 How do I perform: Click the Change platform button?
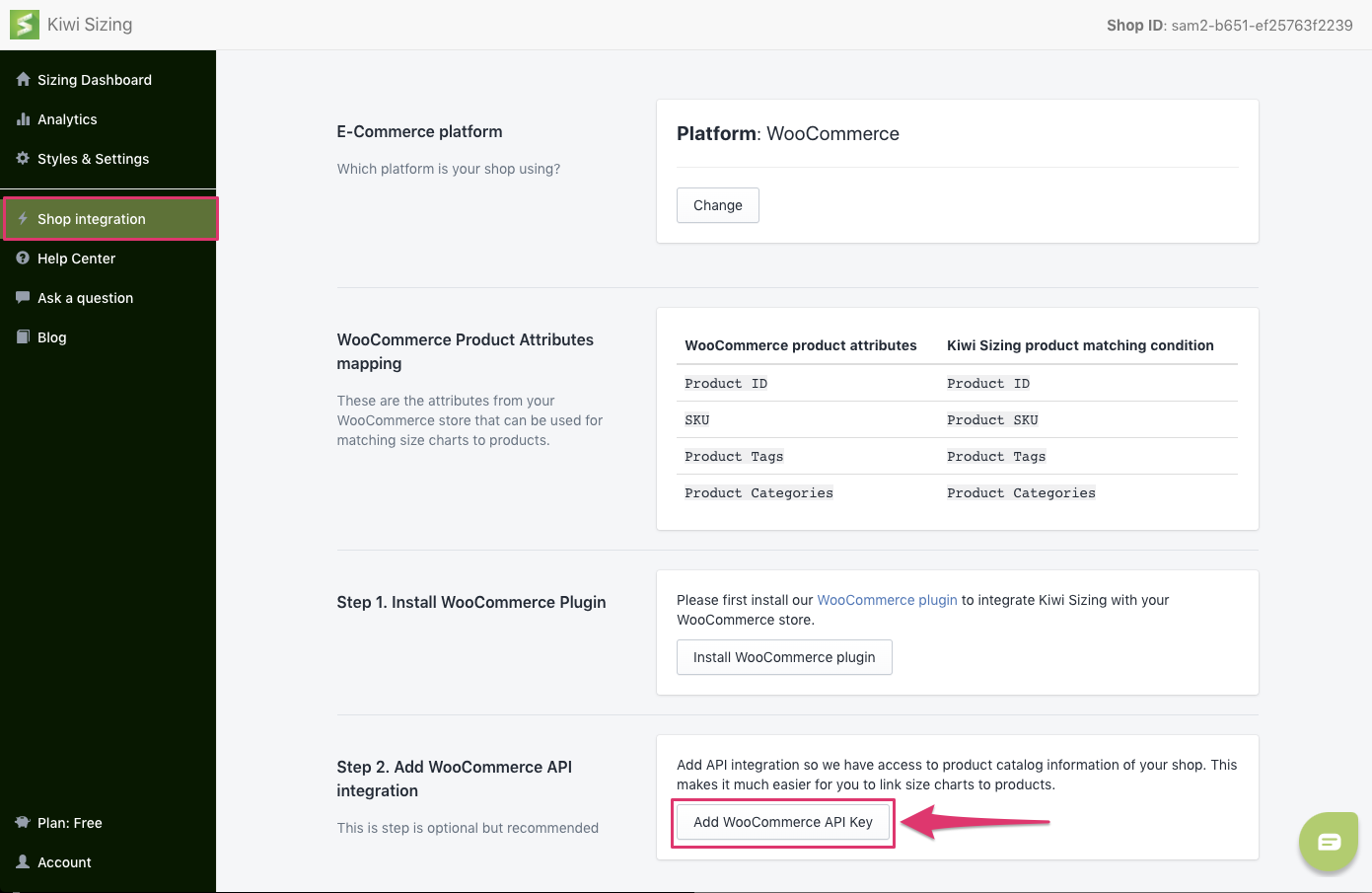[718, 205]
